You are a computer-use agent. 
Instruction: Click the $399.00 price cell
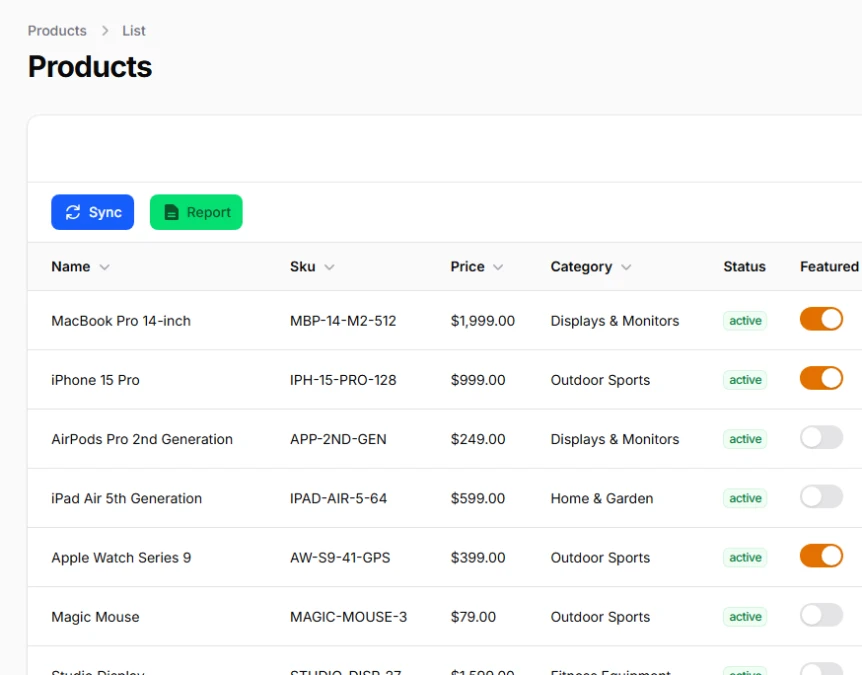click(x=478, y=558)
